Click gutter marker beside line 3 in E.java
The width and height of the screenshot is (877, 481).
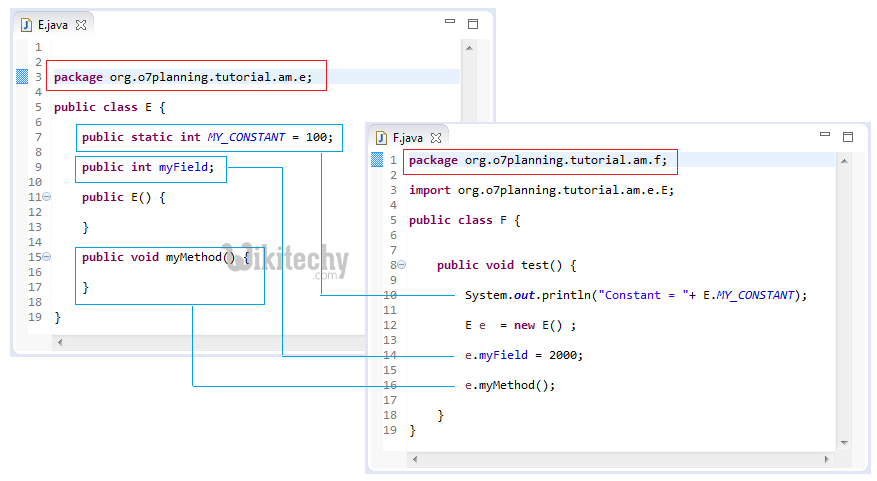pos(22,76)
